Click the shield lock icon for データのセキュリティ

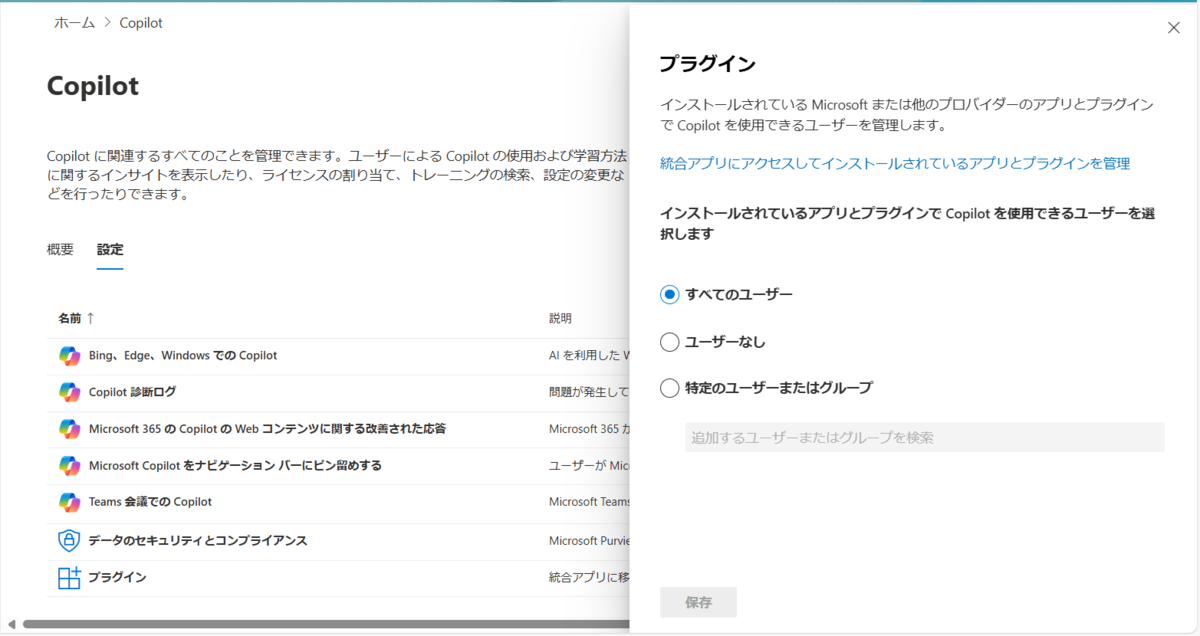[x=69, y=540]
